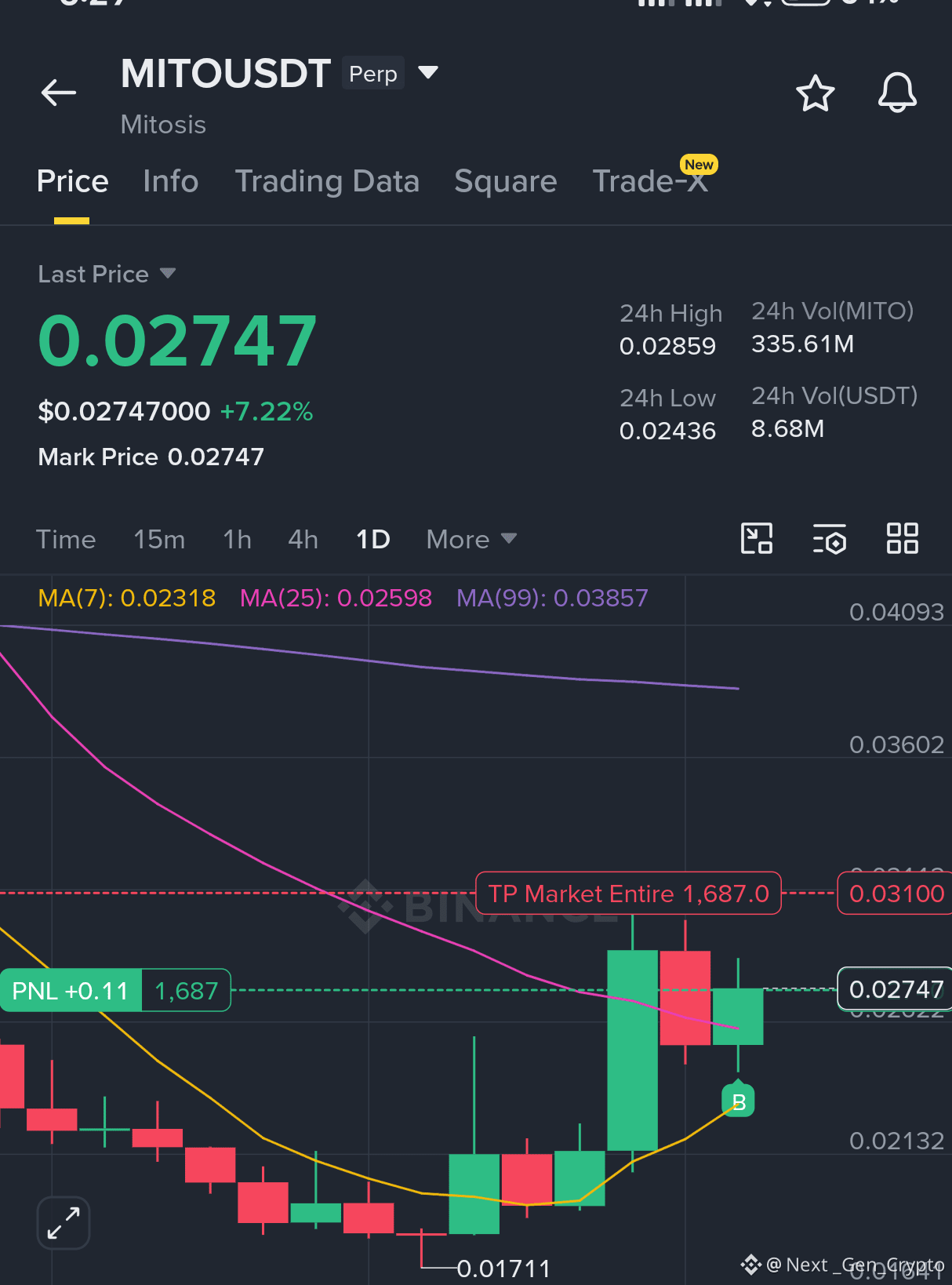
Task: Tap the 0.01711 low price label
Action: coord(504,1269)
